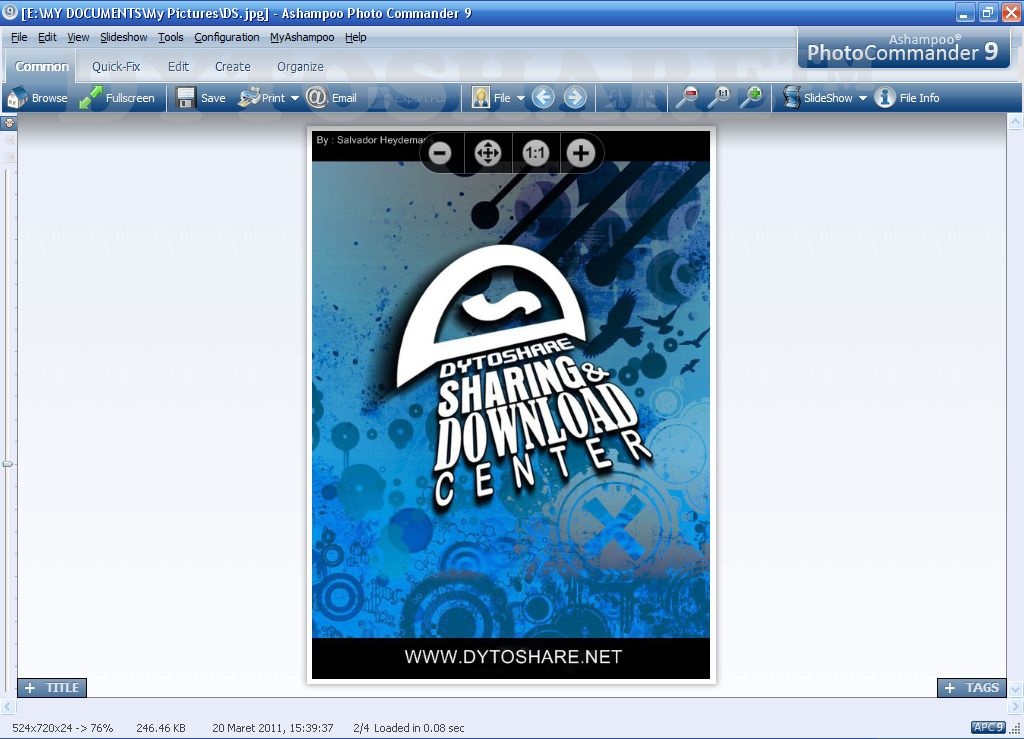
Task: Open the Configuration menu
Action: click(x=227, y=37)
